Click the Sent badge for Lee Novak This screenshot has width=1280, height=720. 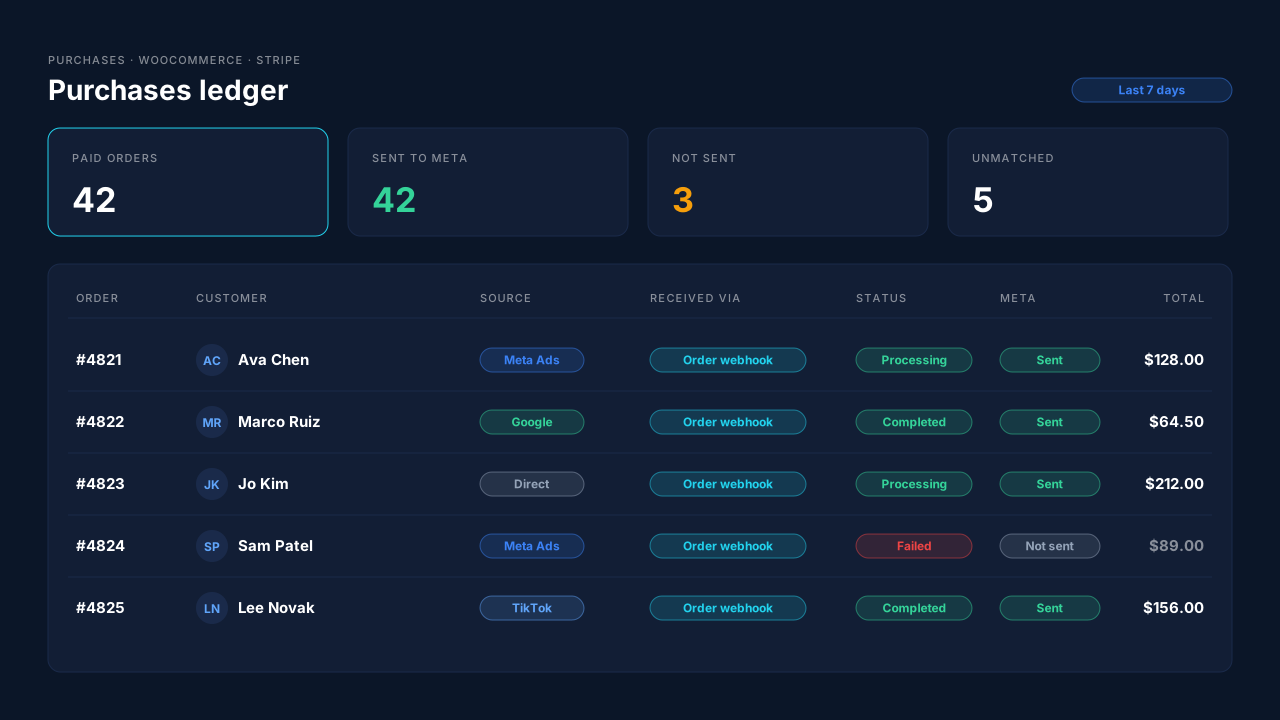click(x=1050, y=608)
